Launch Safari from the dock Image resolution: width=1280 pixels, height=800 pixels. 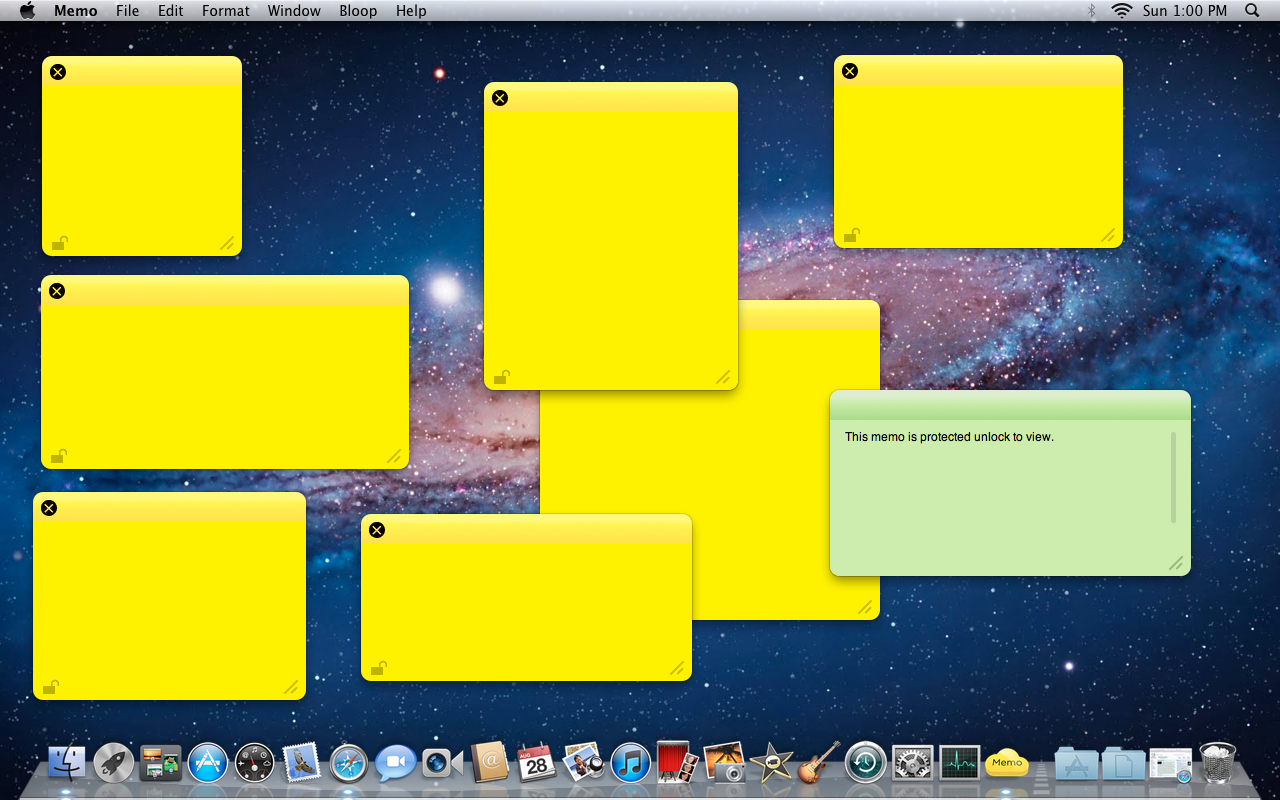point(349,765)
